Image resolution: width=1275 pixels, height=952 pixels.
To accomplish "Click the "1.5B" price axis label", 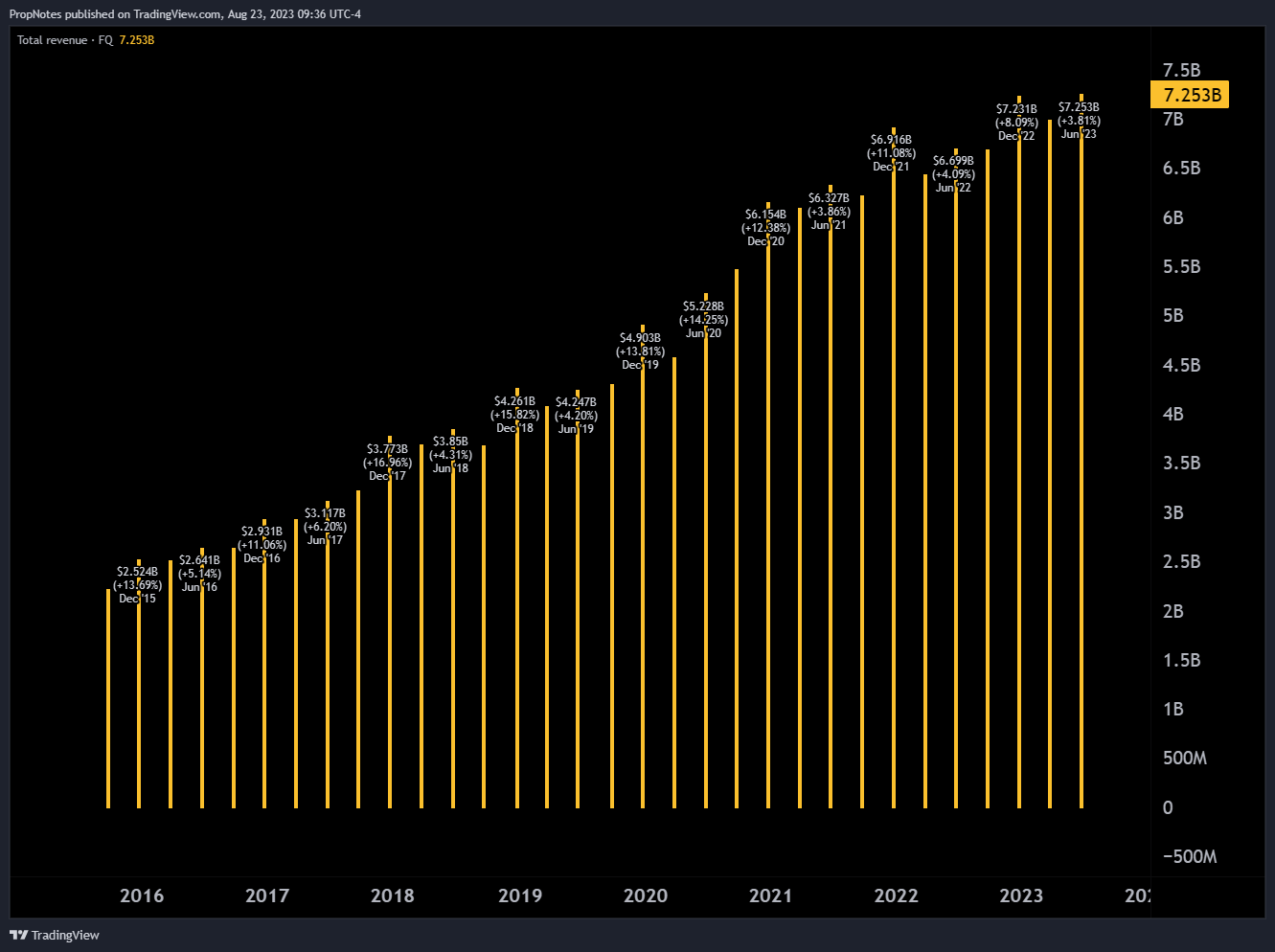I will 1181,660.
